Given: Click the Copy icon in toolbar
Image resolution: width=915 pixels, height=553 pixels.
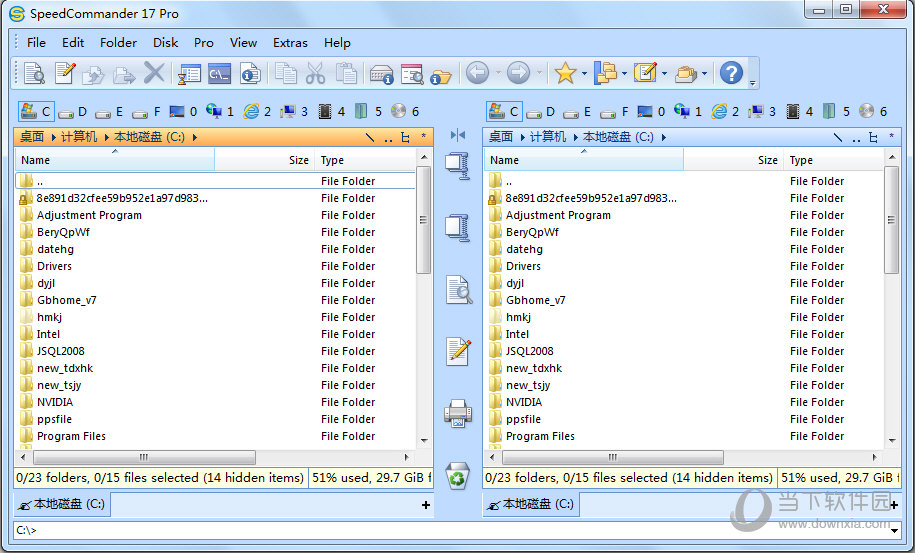Looking at the screenshot, I should (x=286, y=74).
